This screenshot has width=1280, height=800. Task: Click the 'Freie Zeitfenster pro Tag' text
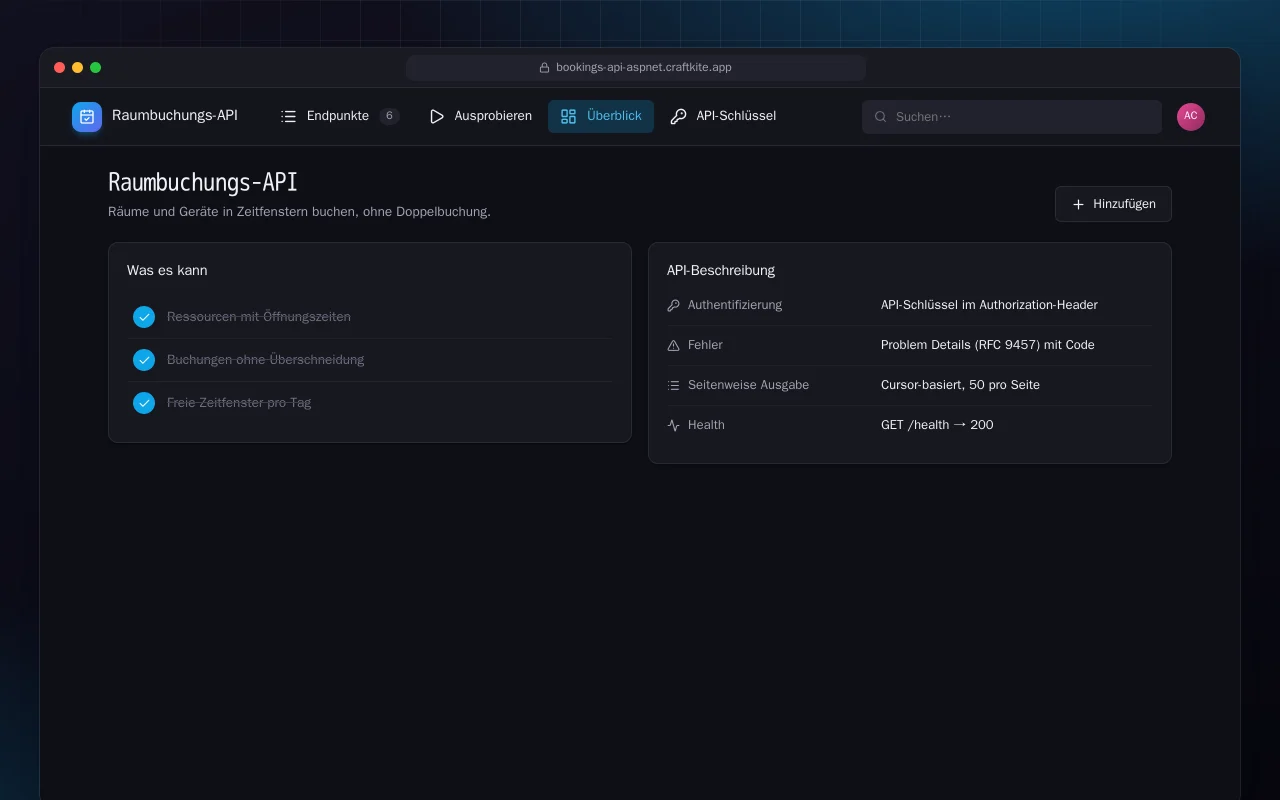[x=239, y=403]
